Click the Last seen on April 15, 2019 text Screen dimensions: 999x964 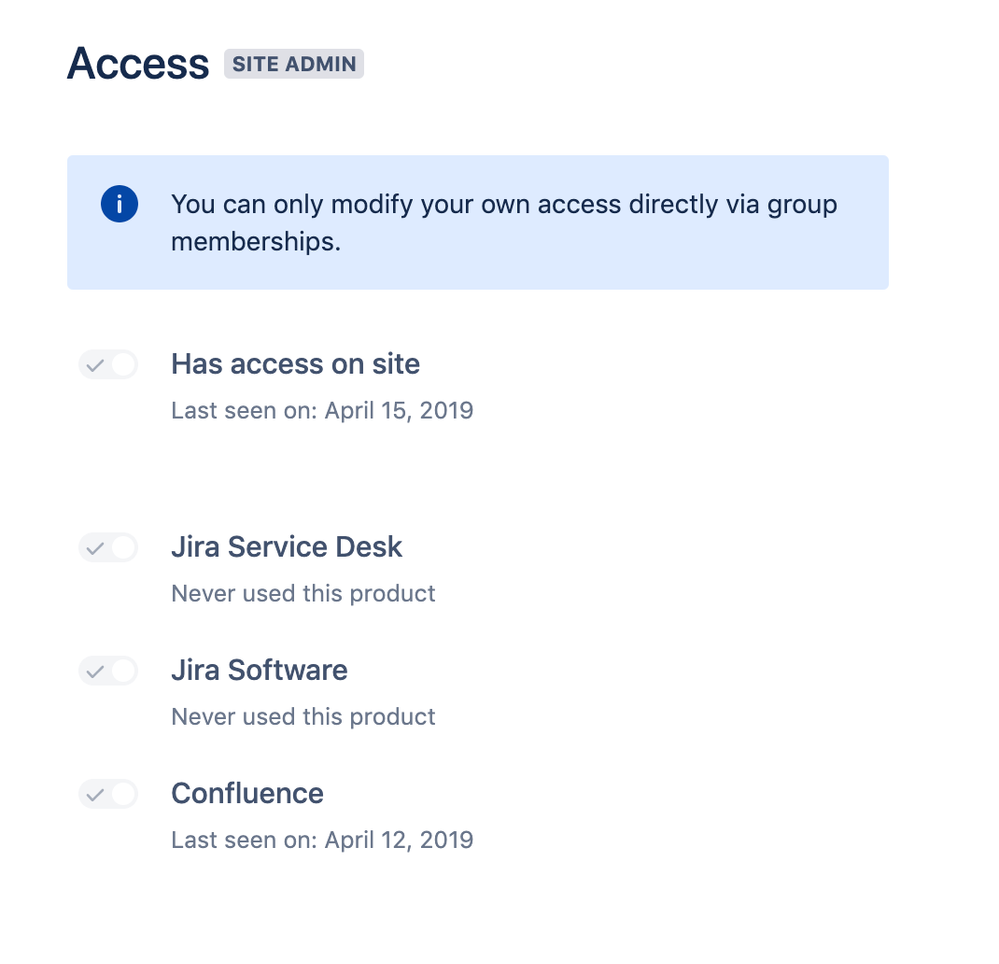pos(322,410)
